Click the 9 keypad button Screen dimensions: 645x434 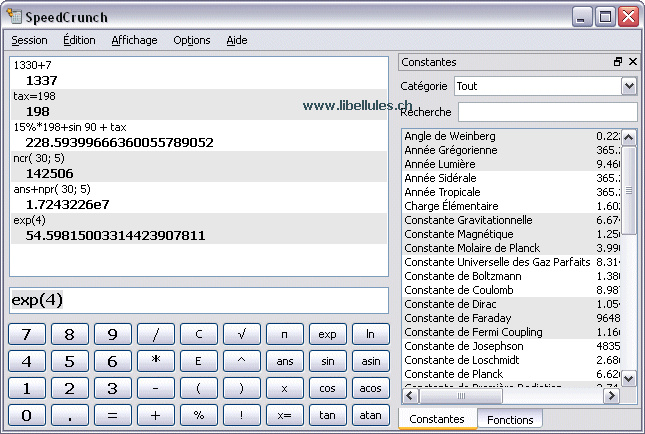coord(113,334)
